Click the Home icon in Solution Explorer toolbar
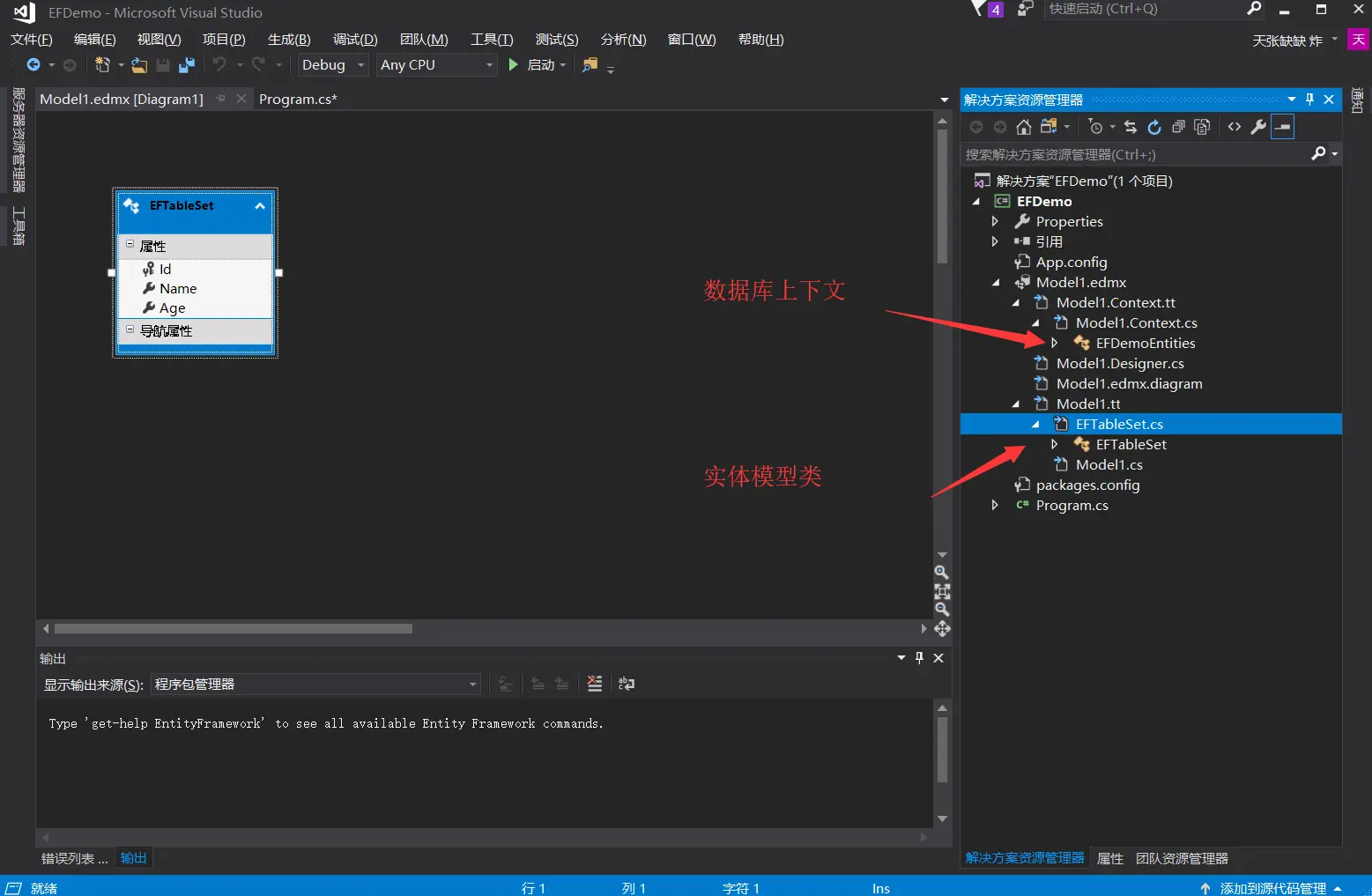The image size is (1372, 896). pyautogui.click(x=1023, y=127)
